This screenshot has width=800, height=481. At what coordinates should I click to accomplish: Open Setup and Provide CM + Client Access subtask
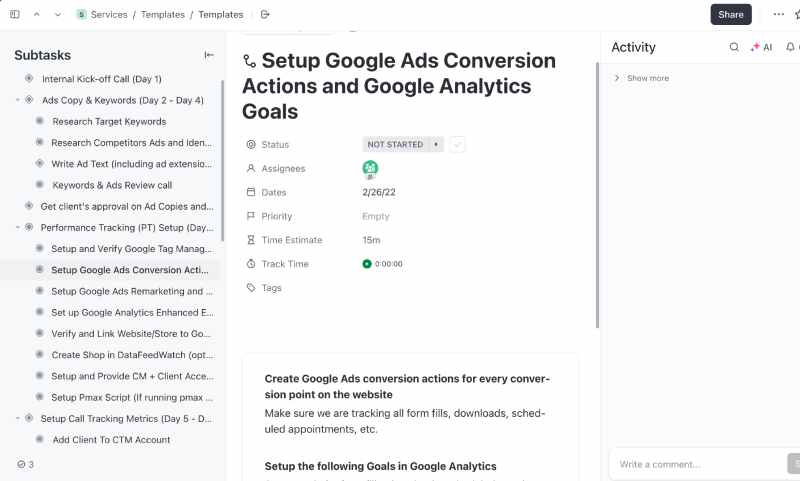[x=132, y=376]
